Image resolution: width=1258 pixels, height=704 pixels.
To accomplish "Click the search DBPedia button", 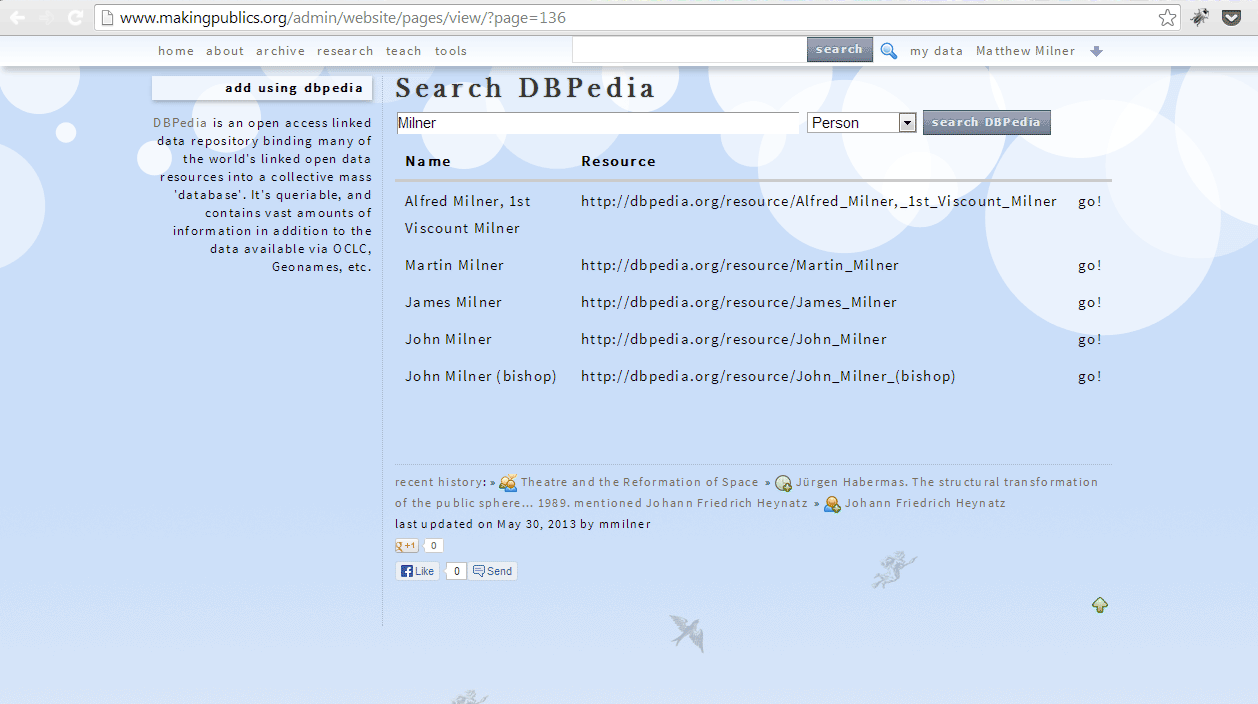I will [x=986, y=122].
